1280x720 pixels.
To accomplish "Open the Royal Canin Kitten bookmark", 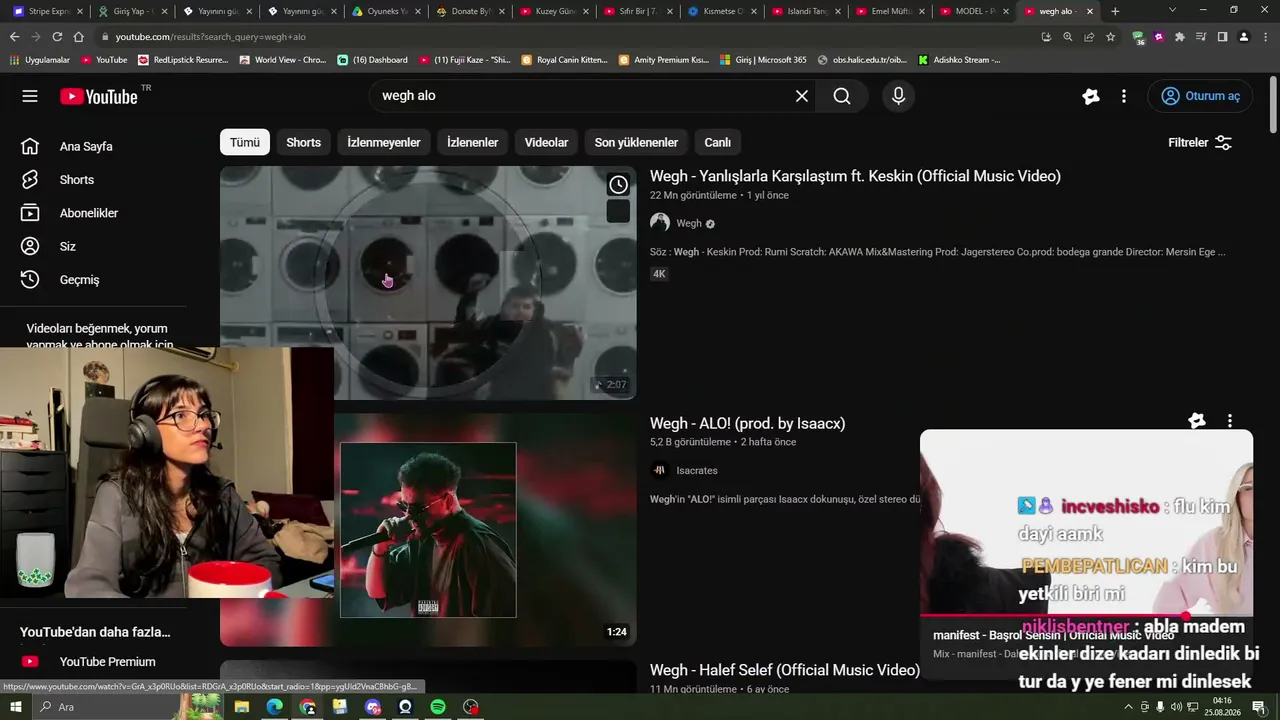I will 564,60.
